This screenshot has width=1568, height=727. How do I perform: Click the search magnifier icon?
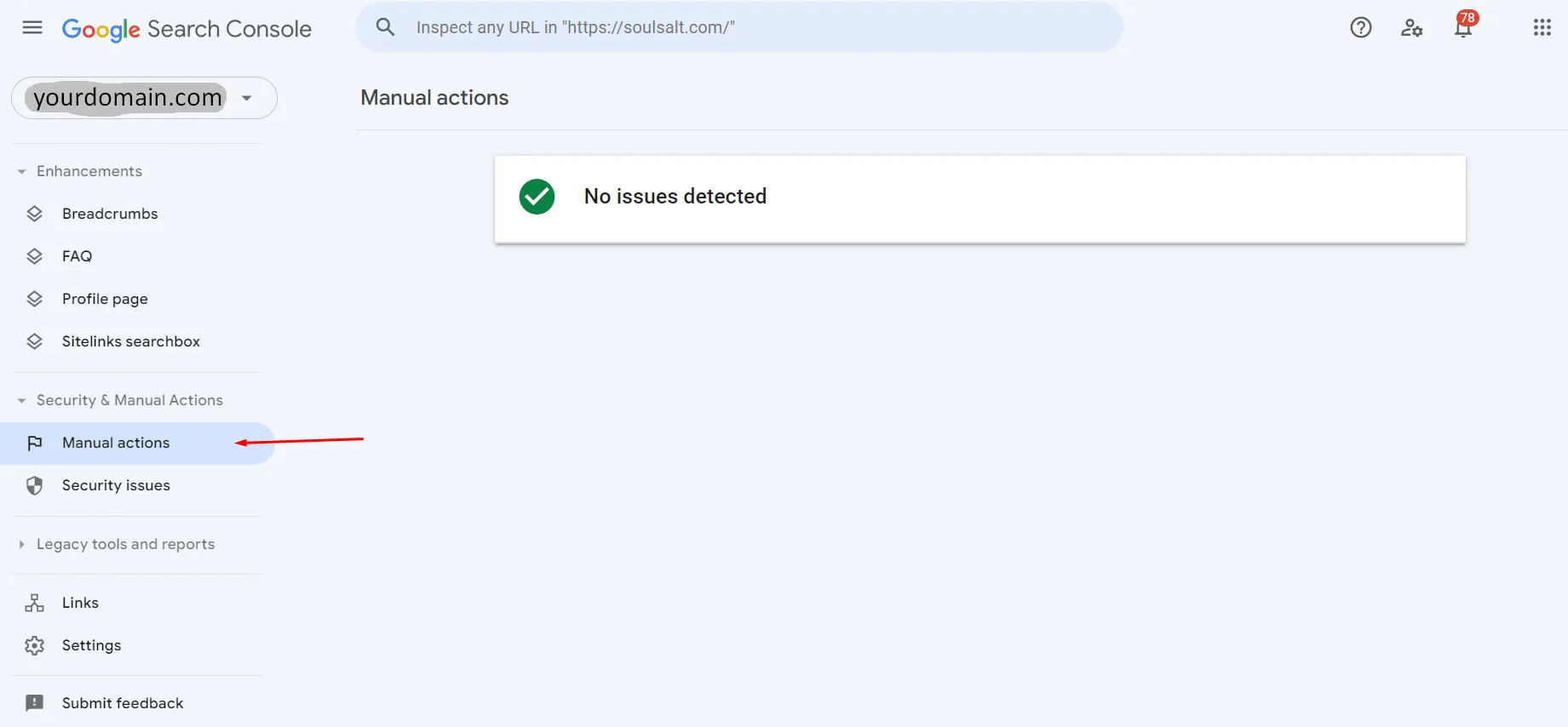tap(385, 27)
